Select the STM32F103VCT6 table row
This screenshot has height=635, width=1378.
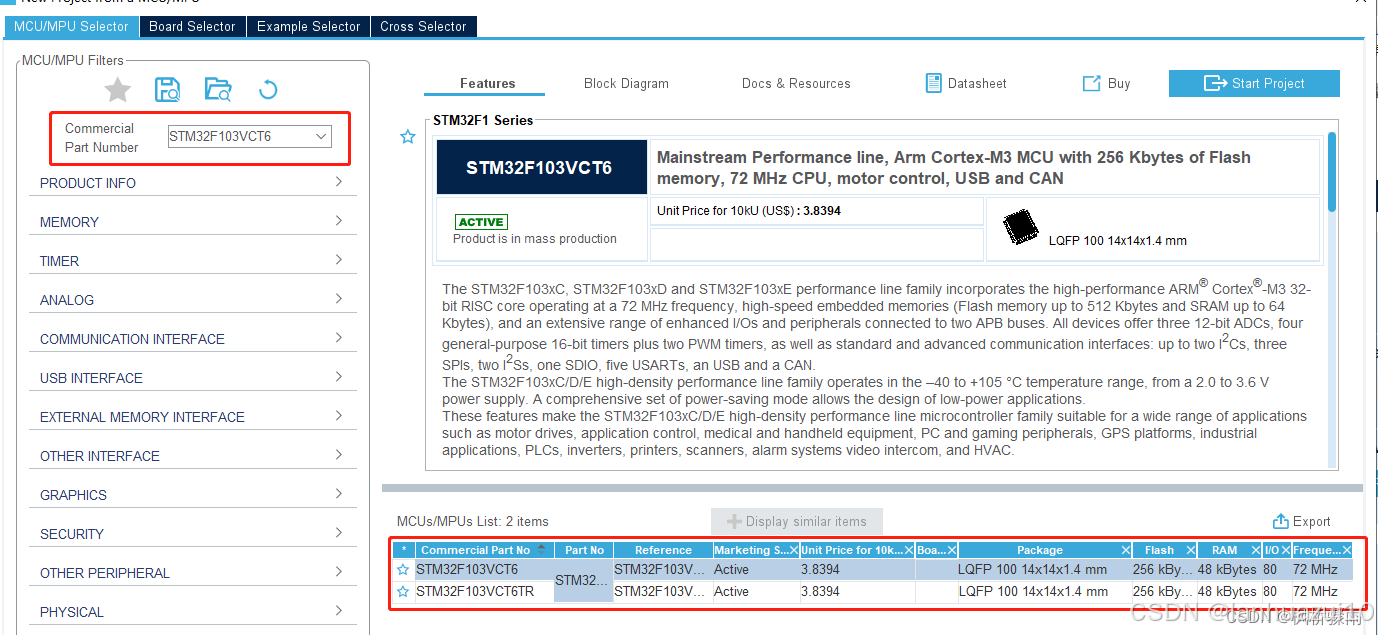tap(873, 570)
